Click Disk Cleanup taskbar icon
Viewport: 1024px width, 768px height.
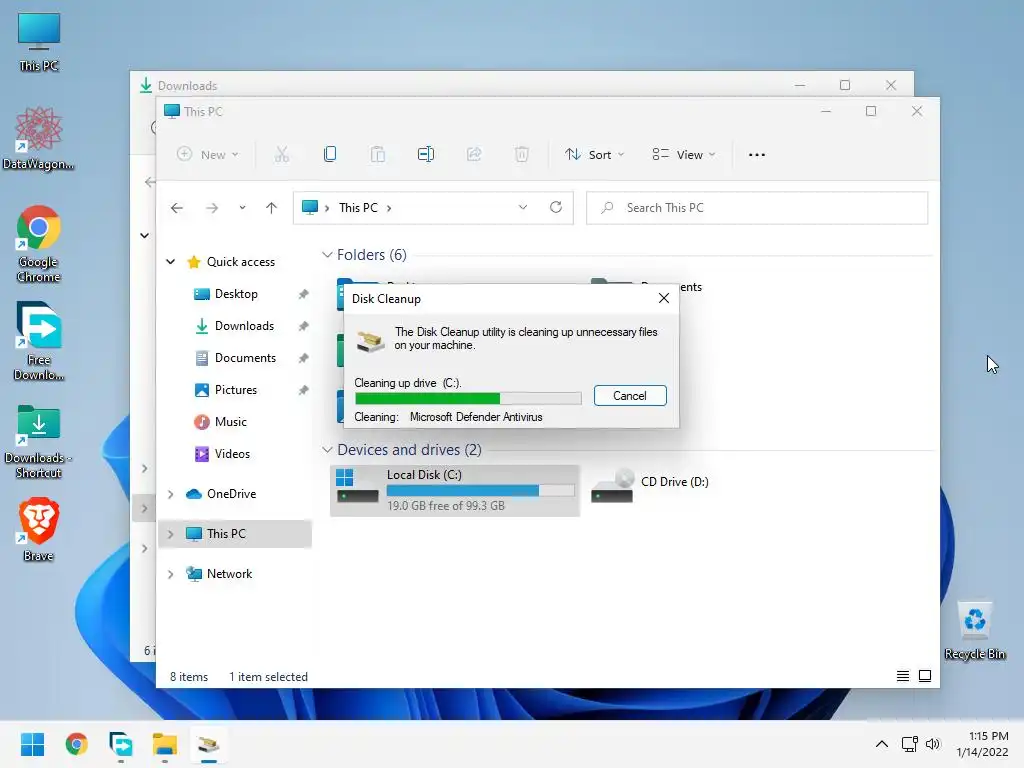pyautogui.click(x=209, y=744)
